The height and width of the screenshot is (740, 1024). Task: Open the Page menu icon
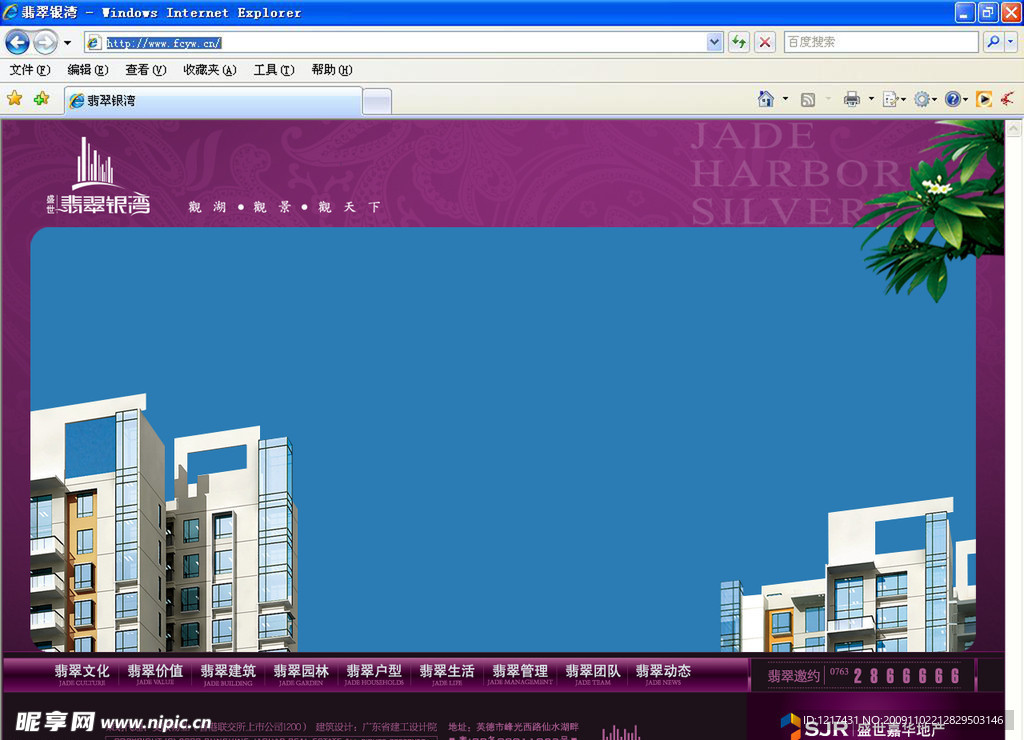[x=893, y=99]
